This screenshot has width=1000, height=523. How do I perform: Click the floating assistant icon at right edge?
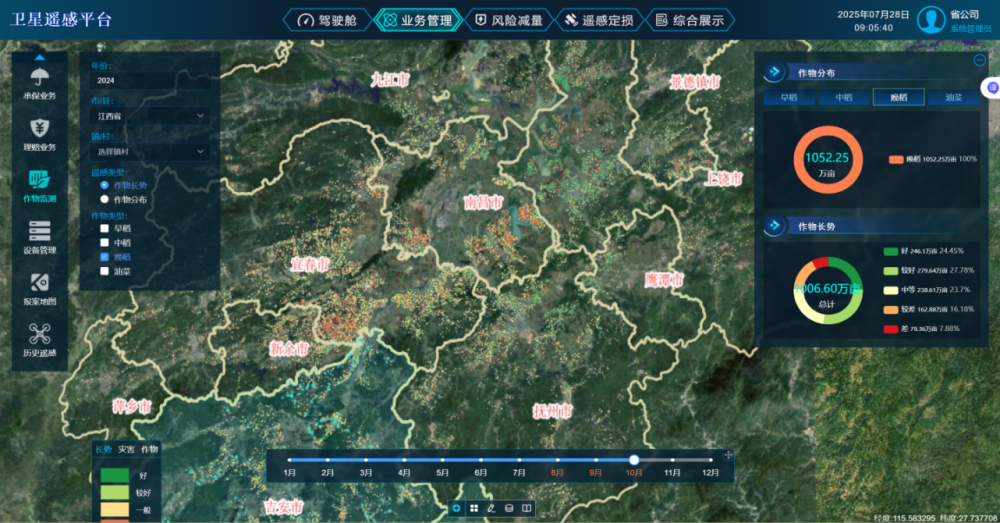pos(992,88)
